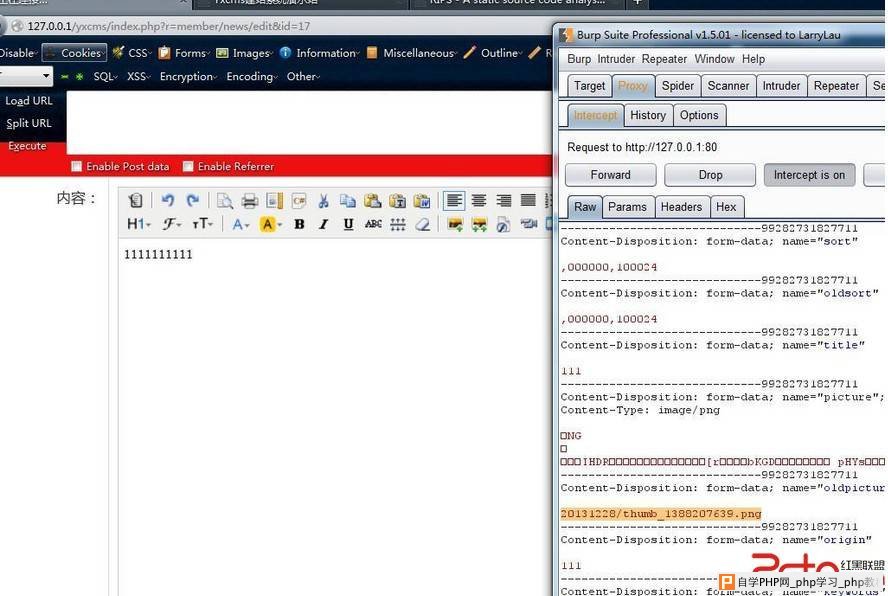888x596 pixels.
Task: Click the Drop button in Burp
Action: [x=710, y=175]
